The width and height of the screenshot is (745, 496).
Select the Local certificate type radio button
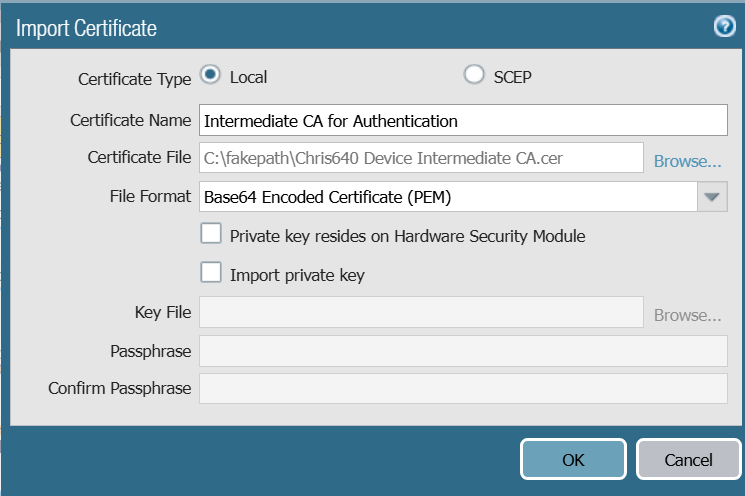coord(210,76)
